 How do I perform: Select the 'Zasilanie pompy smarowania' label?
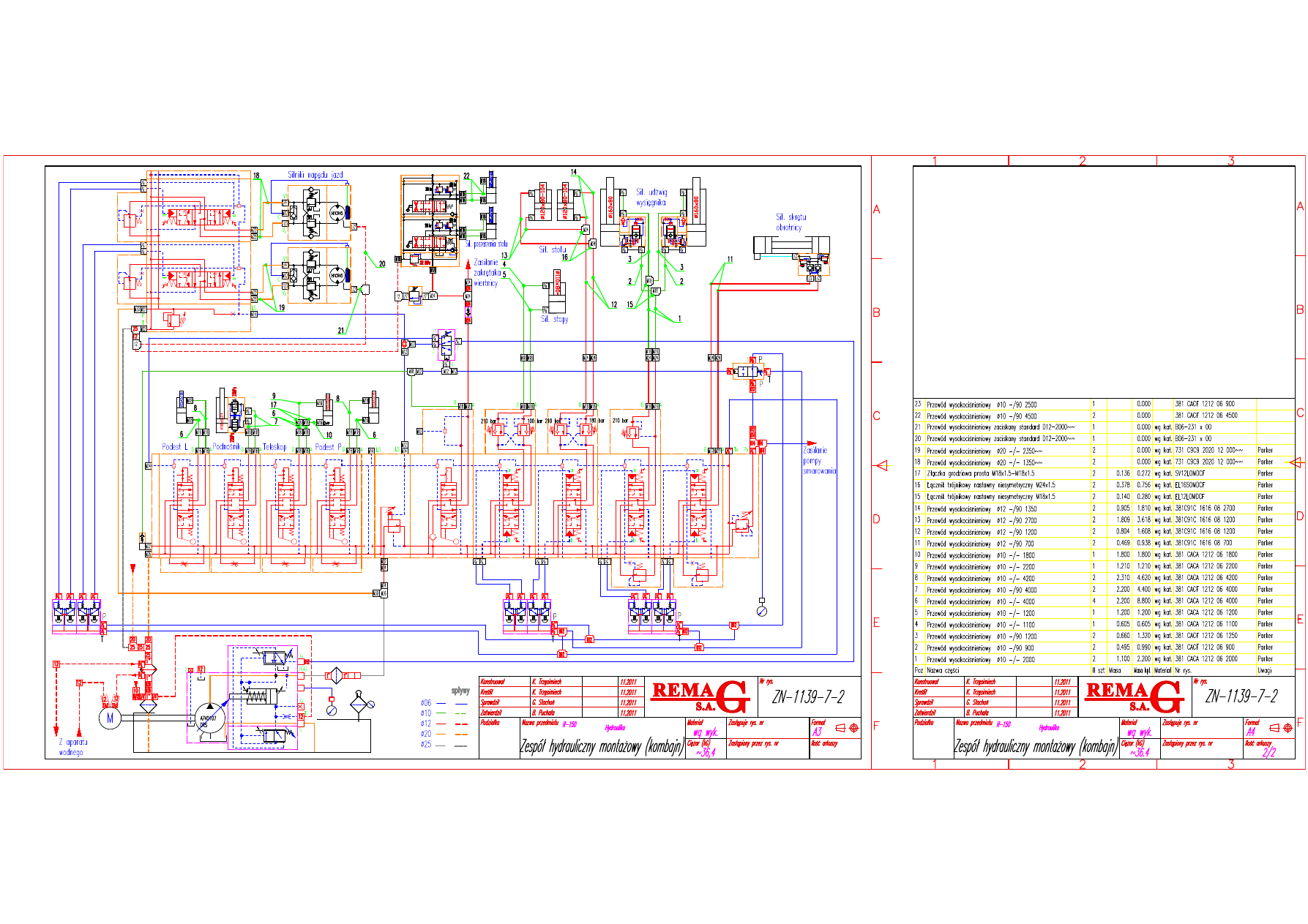[x=819, y=460]
